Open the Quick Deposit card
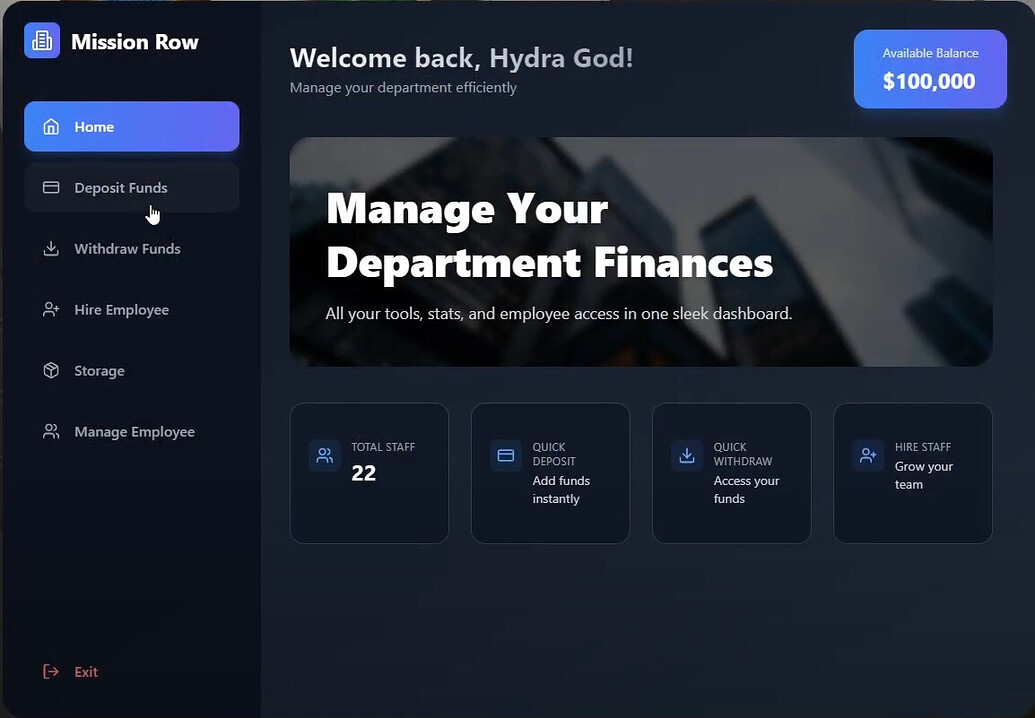Viewport: 1035px width, 718px height. tap(550, 472)
